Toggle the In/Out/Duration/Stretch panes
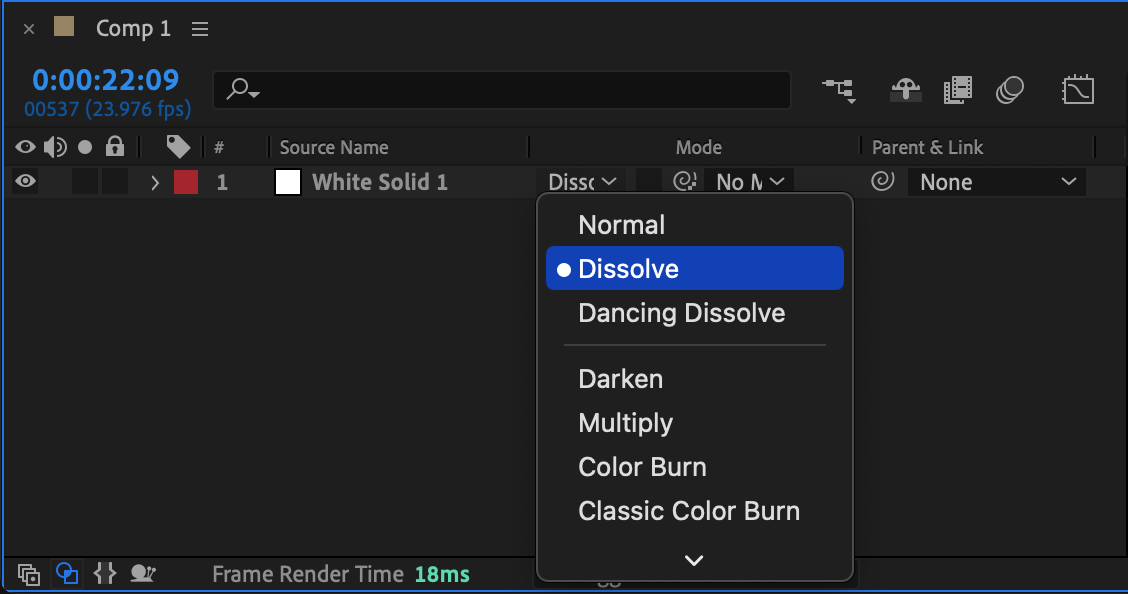Image resolution: width=1128 pixels, height=594 pixels. point(105,574)
